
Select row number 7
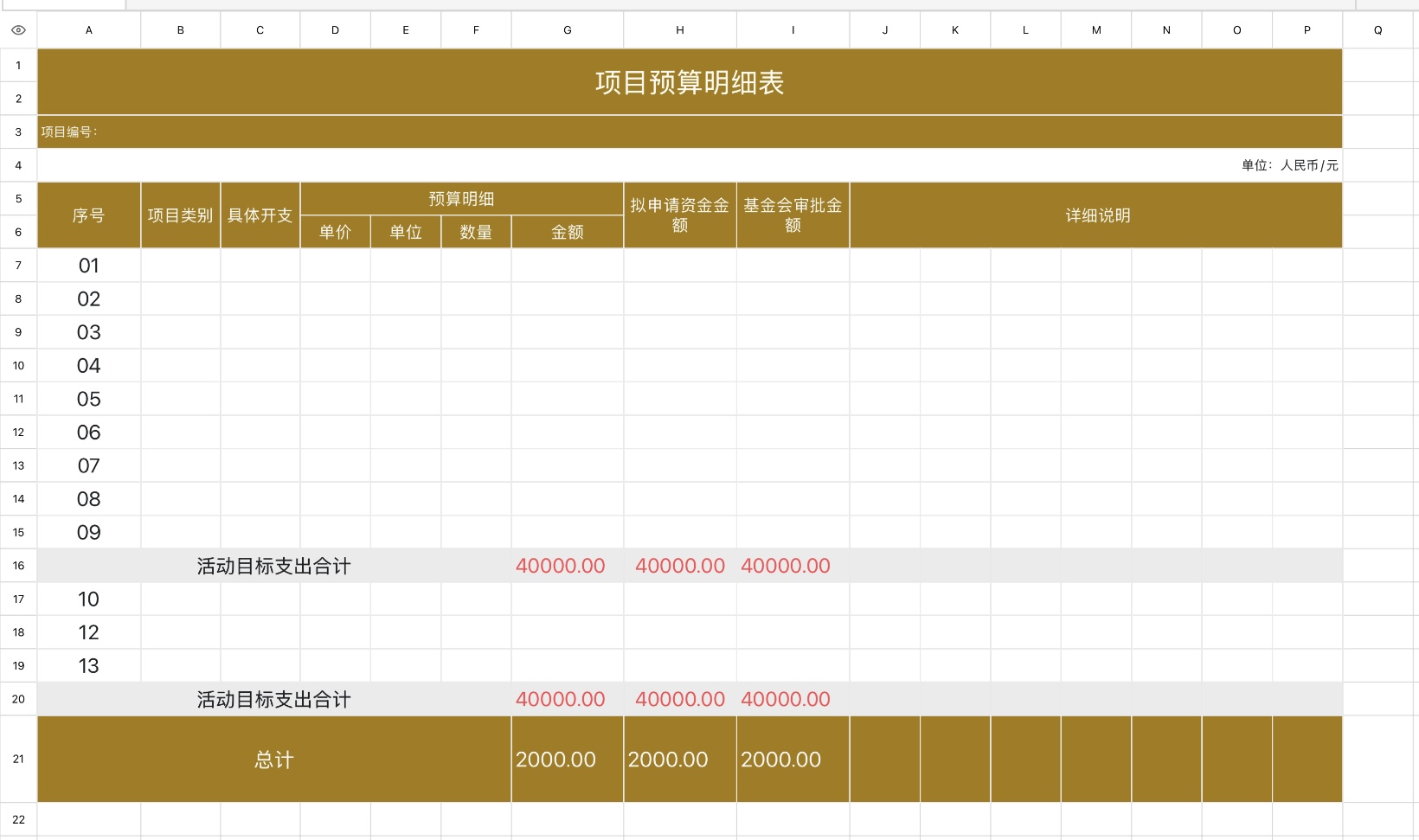(x=18, y=266)
